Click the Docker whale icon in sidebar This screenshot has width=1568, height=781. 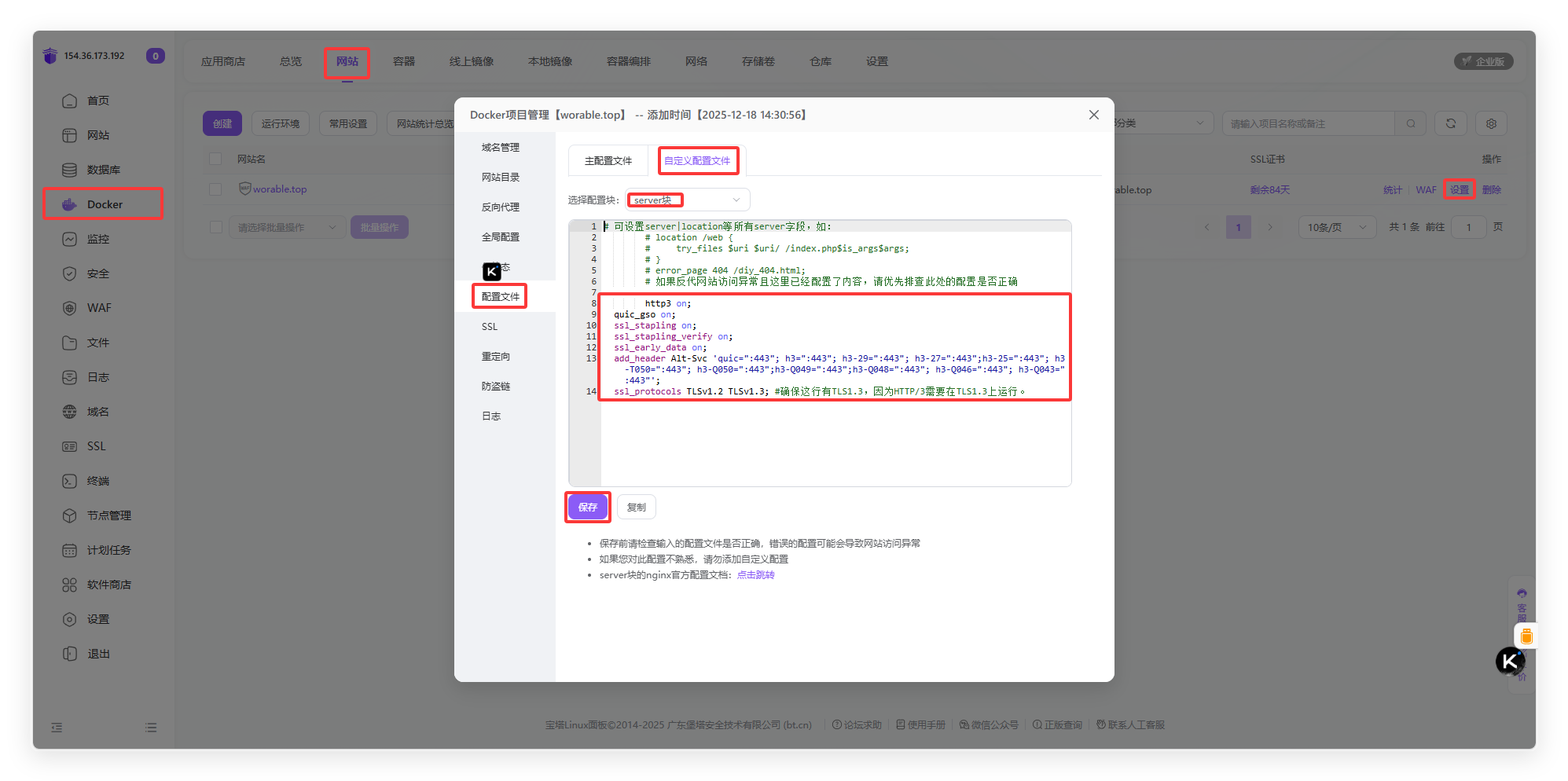(70, 204)
